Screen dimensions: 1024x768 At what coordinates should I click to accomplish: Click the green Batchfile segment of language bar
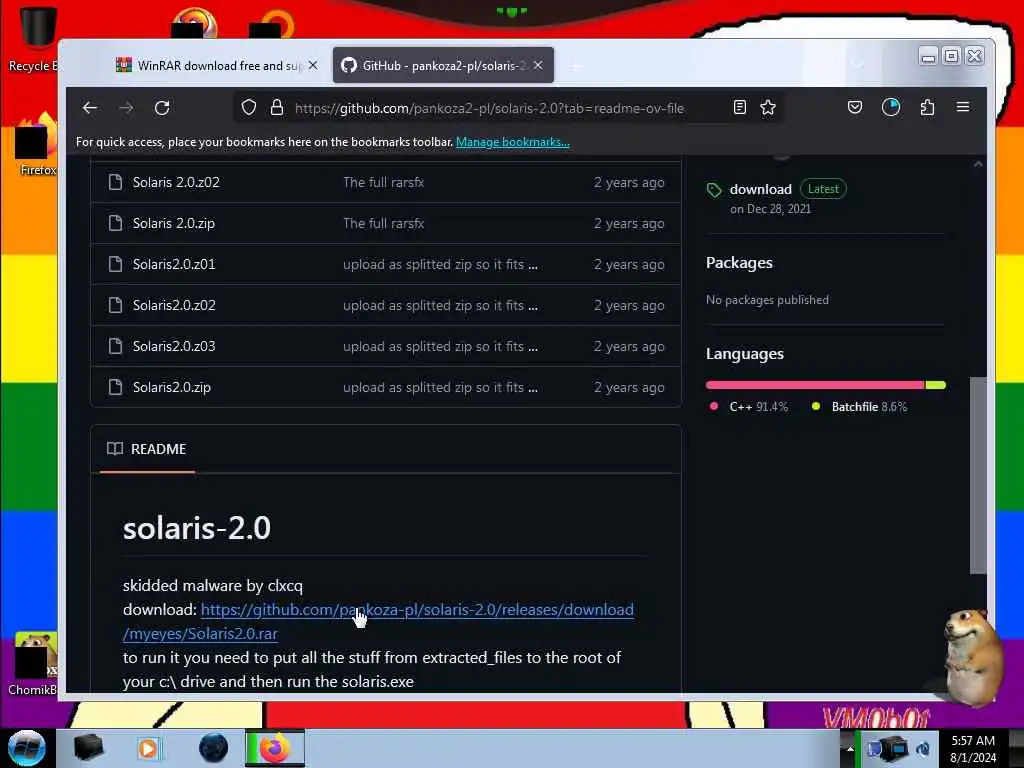936,385
